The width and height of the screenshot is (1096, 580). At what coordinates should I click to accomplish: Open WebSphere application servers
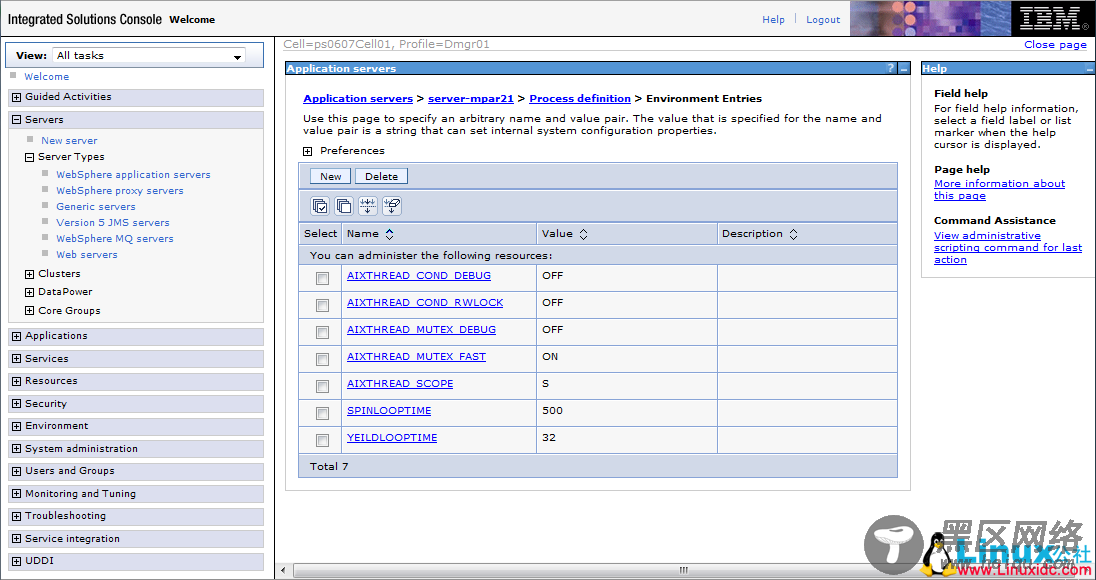pos(134,175)
